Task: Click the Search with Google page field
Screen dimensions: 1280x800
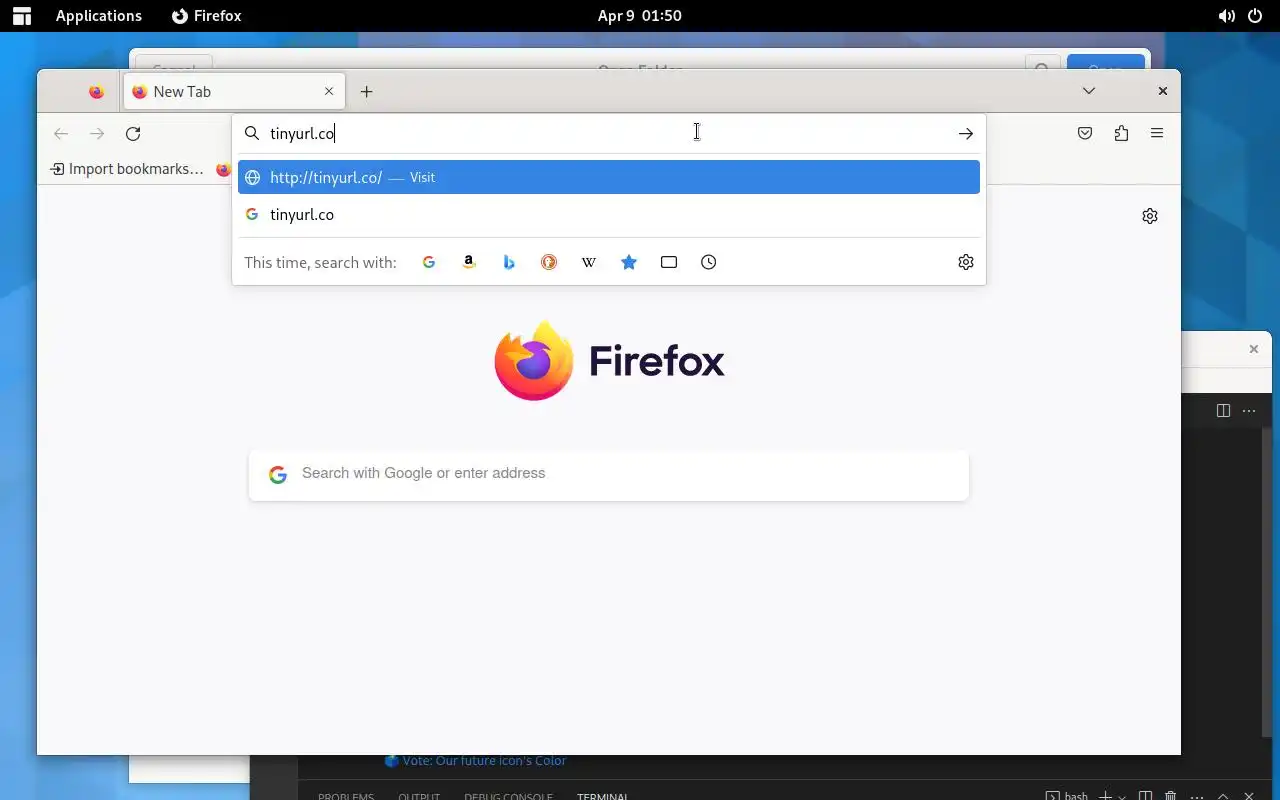Action: 609,474
